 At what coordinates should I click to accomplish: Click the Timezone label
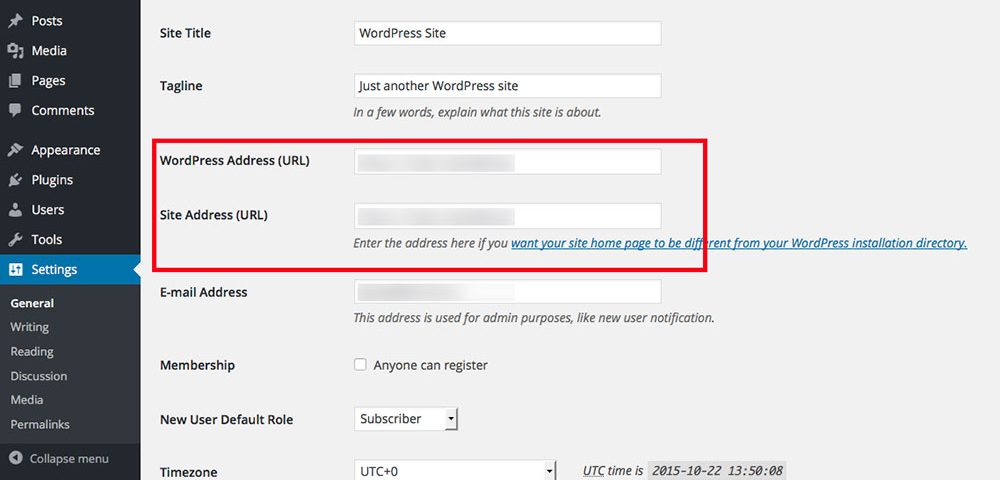(188, 472)
